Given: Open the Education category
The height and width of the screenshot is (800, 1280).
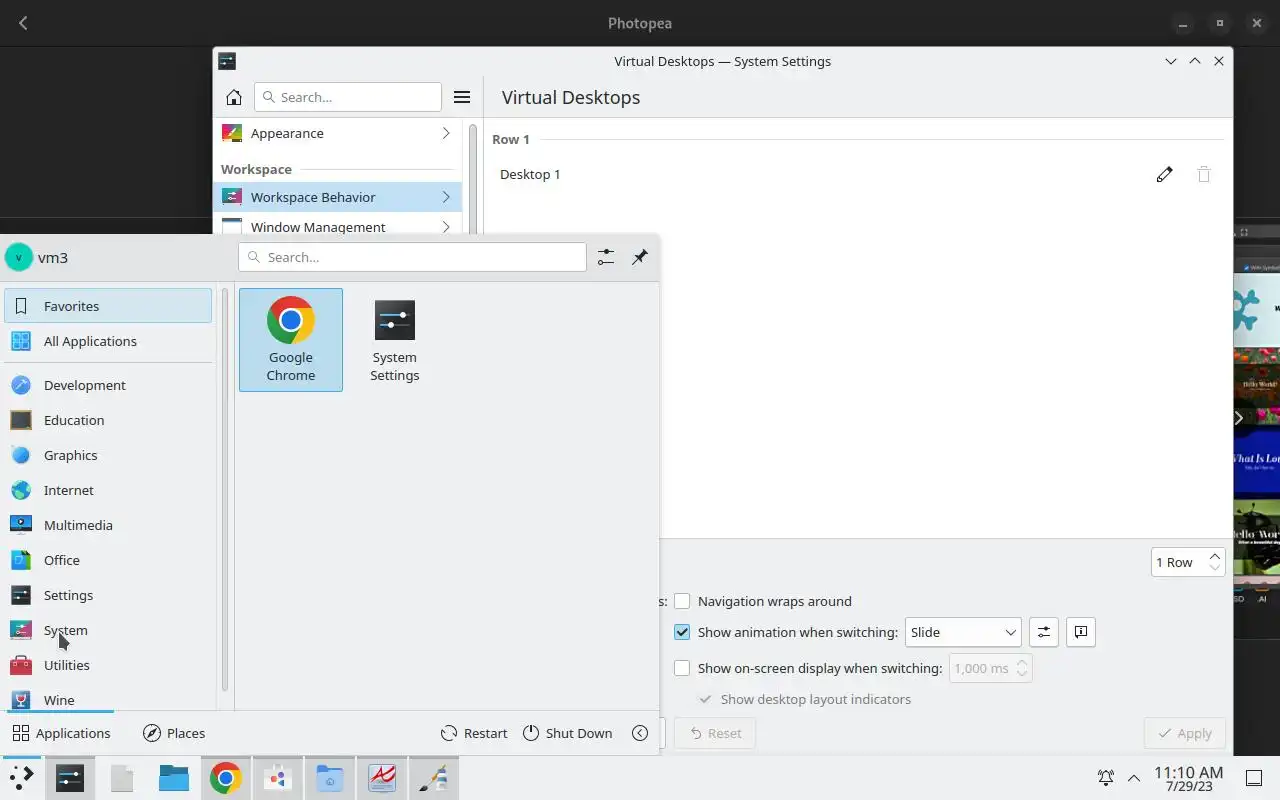Looking at the screenshot, I should (x=108, y=420).
